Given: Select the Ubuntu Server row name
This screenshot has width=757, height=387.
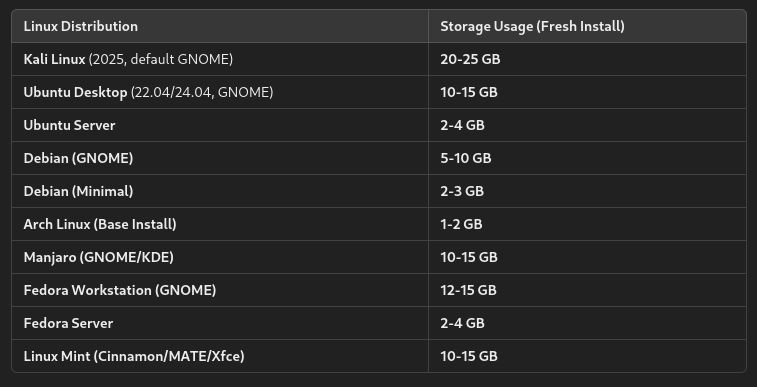Looking at the screenshot, I should [70, 125].
